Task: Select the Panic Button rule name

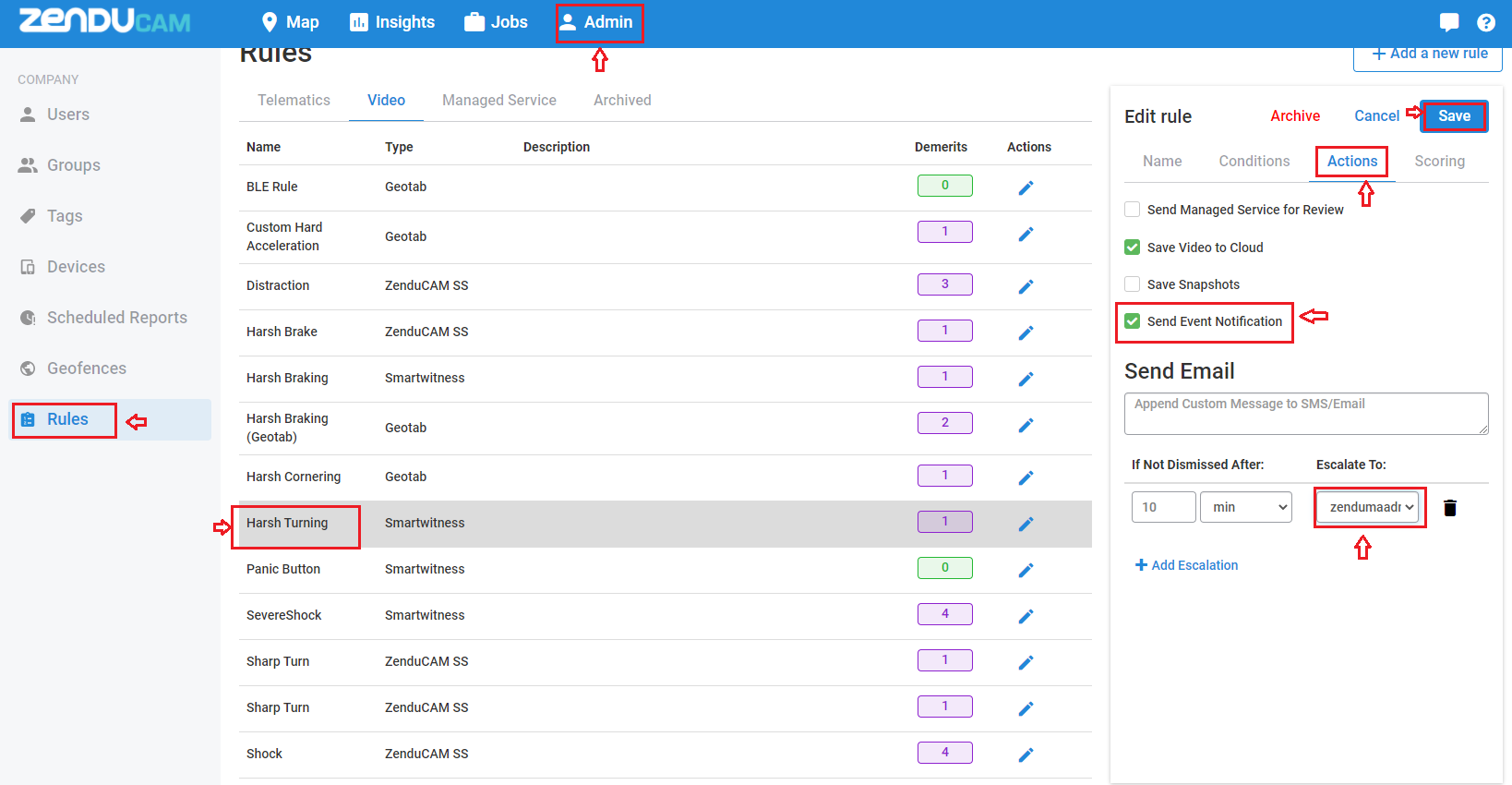Action: click(283, 569)
